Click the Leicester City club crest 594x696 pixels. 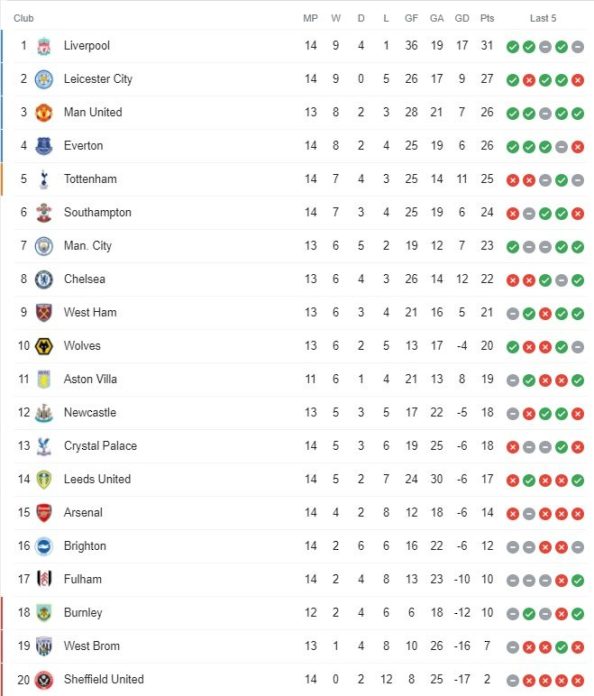pos(44,79)
